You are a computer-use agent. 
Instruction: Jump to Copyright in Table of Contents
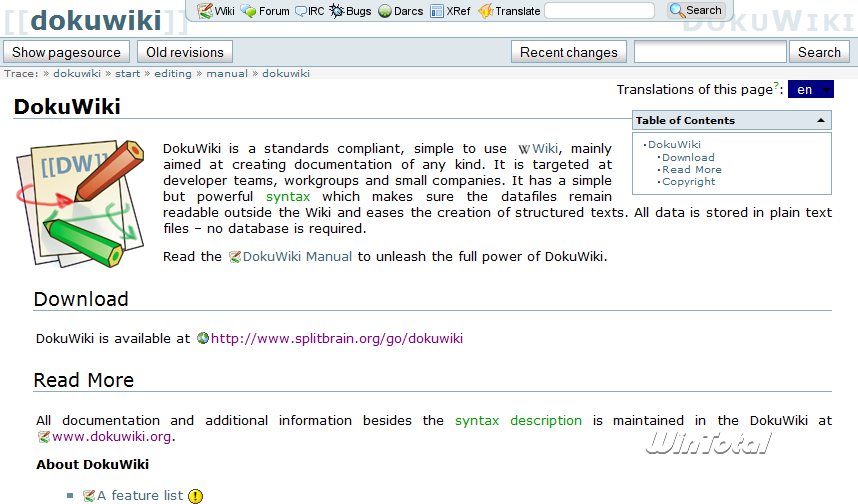tap(688, 182)
